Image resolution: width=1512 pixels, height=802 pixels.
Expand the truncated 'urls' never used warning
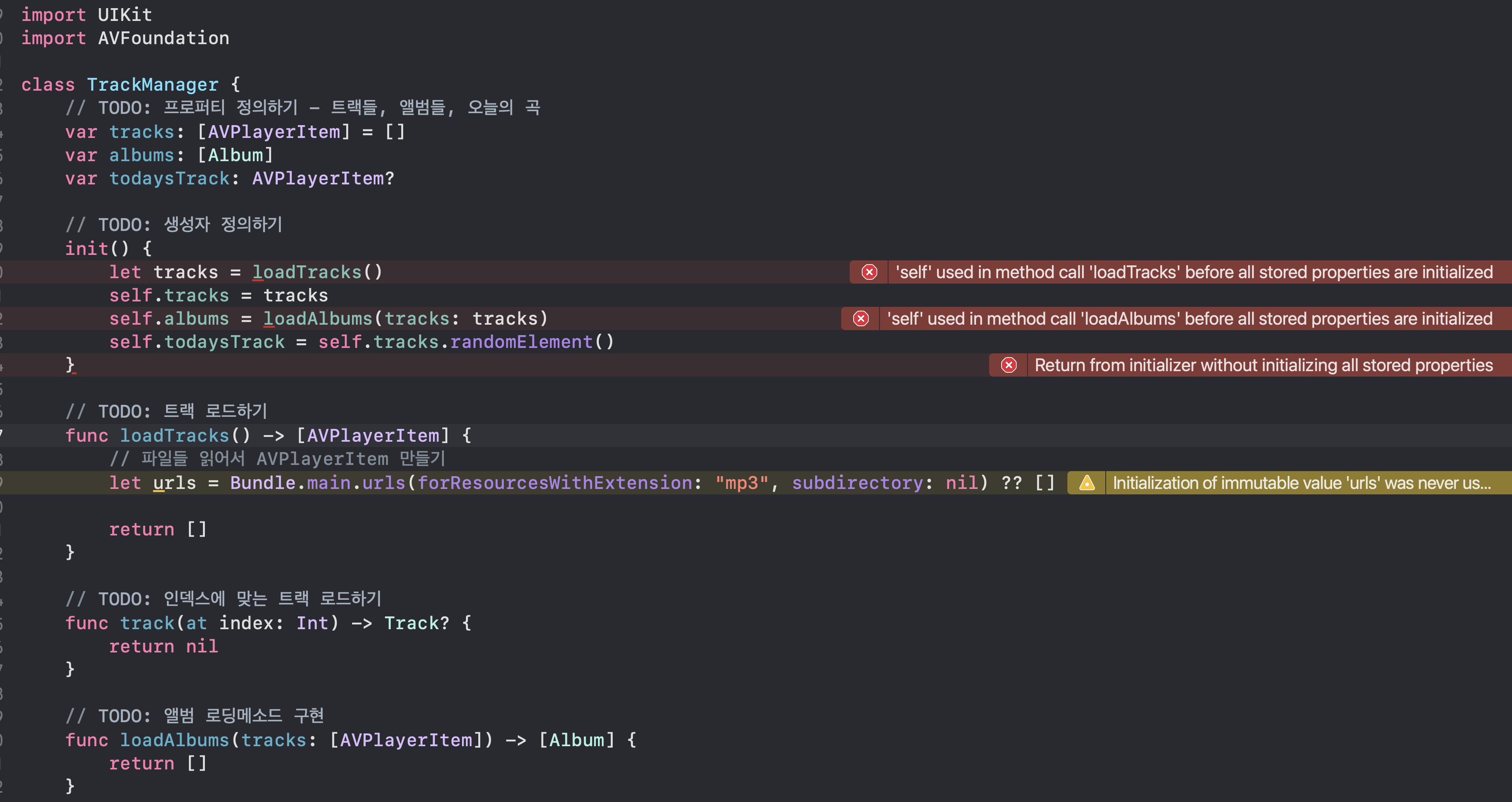pyautogui.click(x=1301, y=483)
